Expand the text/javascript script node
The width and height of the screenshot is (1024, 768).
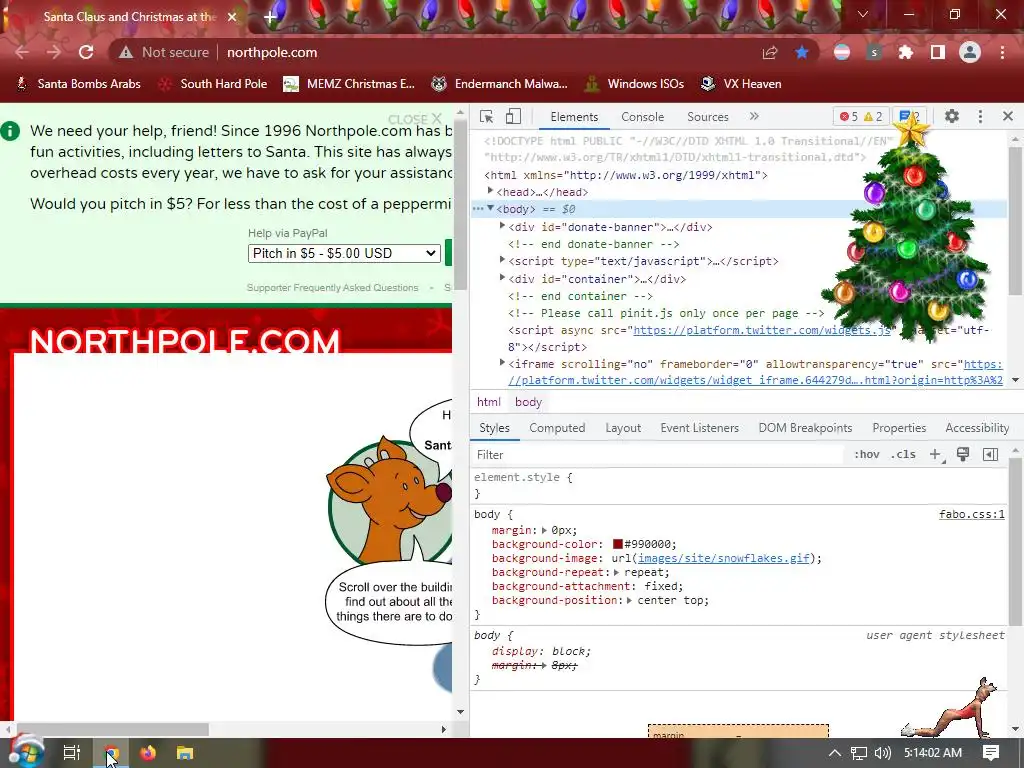click(502, 260)
